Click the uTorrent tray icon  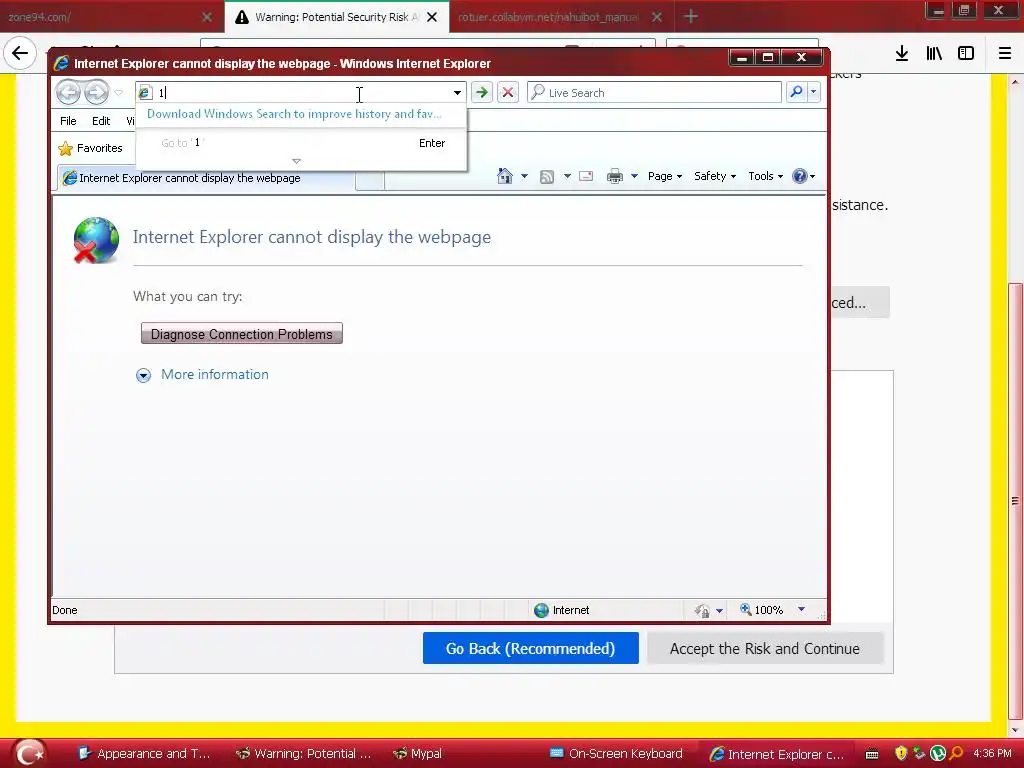938,753
